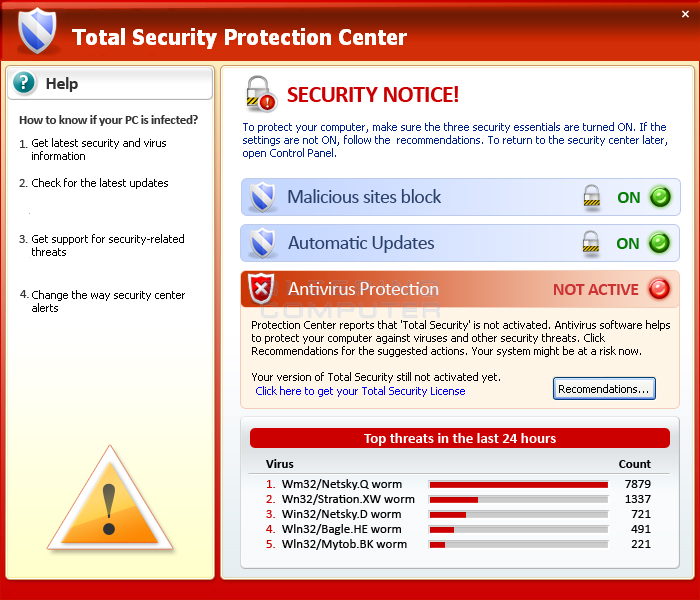
Task: Click the blue shield logo in title bar
Action: pos(37,30)
